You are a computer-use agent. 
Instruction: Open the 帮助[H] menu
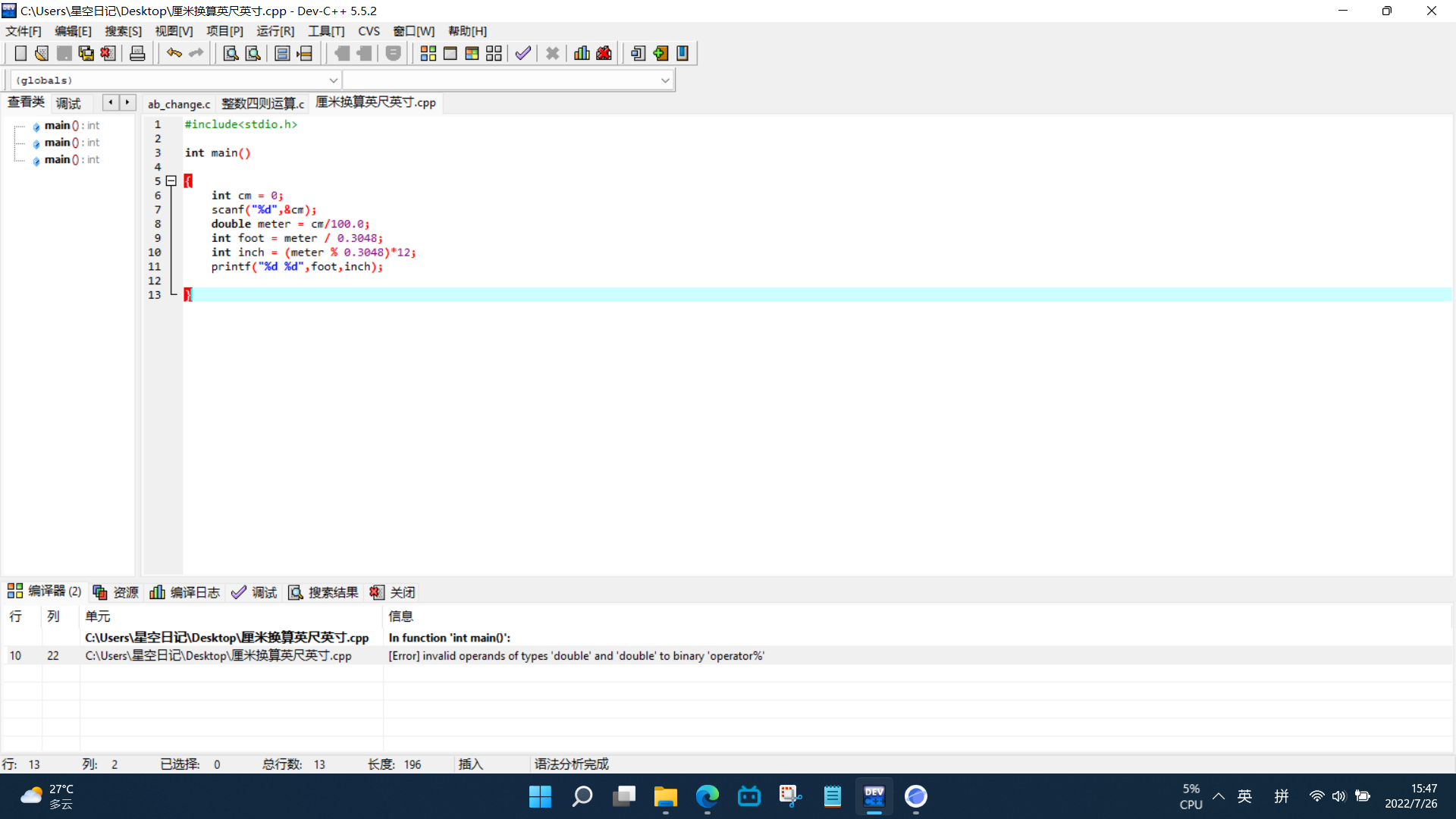pos(467,31)
